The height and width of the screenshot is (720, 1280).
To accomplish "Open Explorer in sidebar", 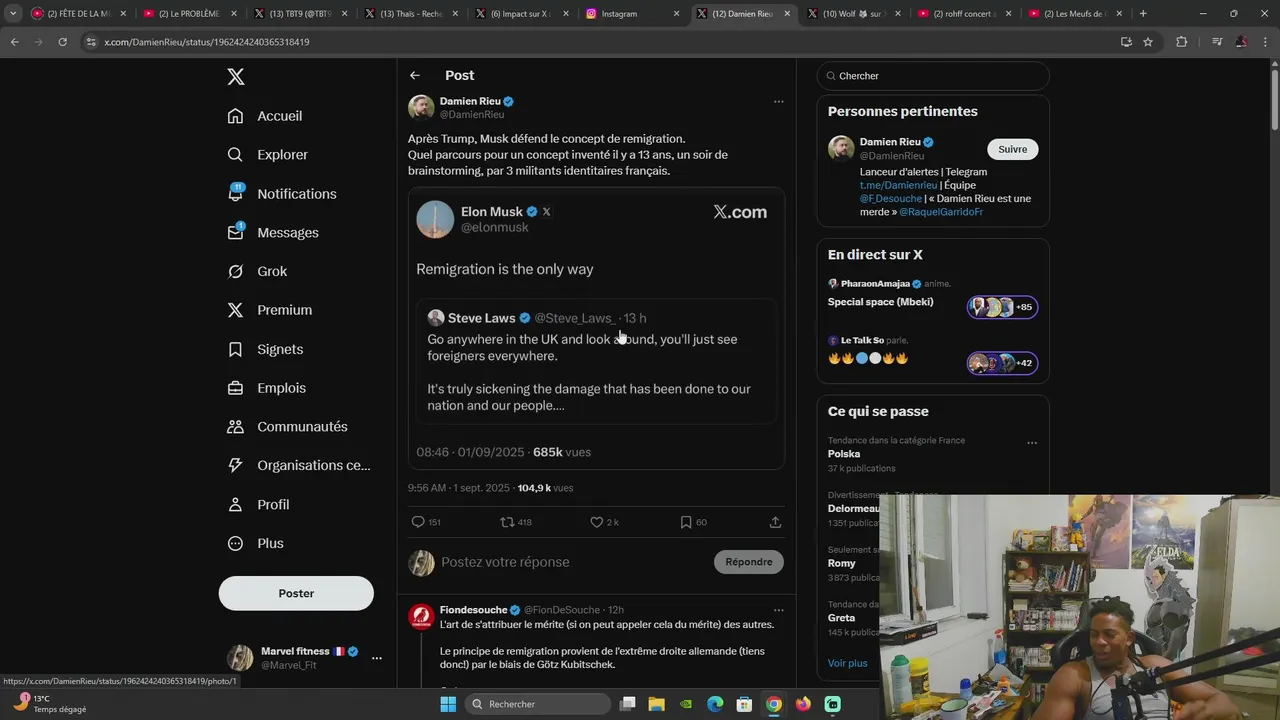I will tap(268, 155).
